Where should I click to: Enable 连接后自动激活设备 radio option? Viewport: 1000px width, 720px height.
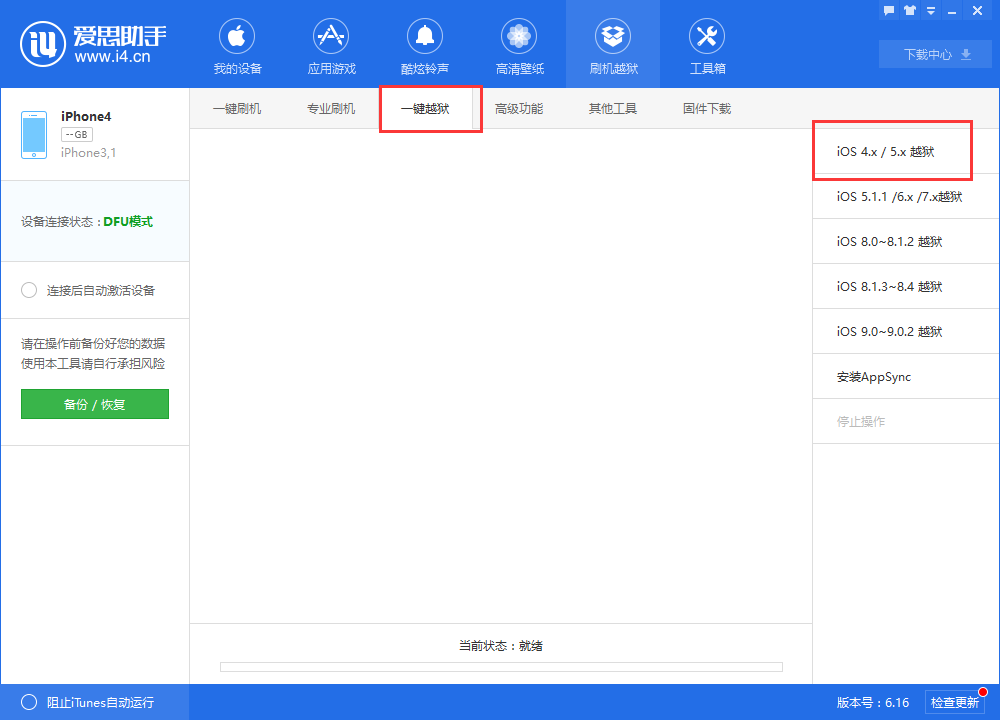tap(29, 290)
